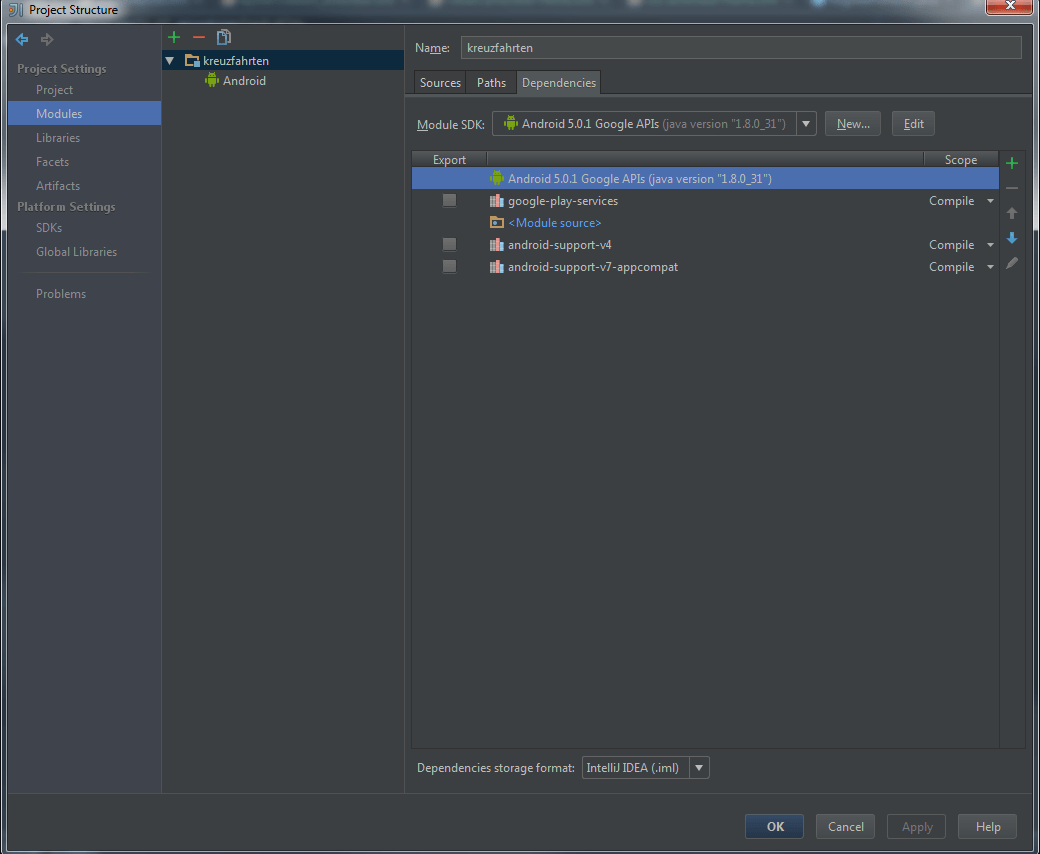Close the Project Structure dialog

pyautogui.click(x=1009, y=6)
